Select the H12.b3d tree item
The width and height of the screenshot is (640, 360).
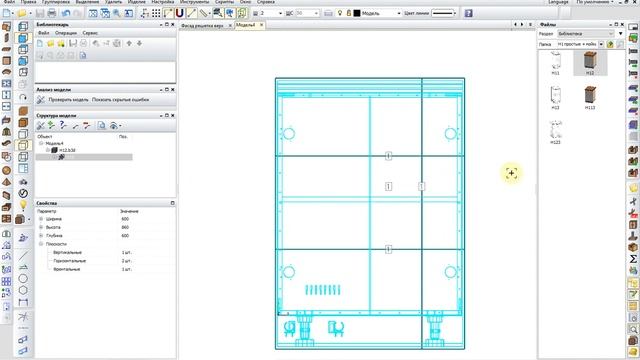[x=67, y=150]
